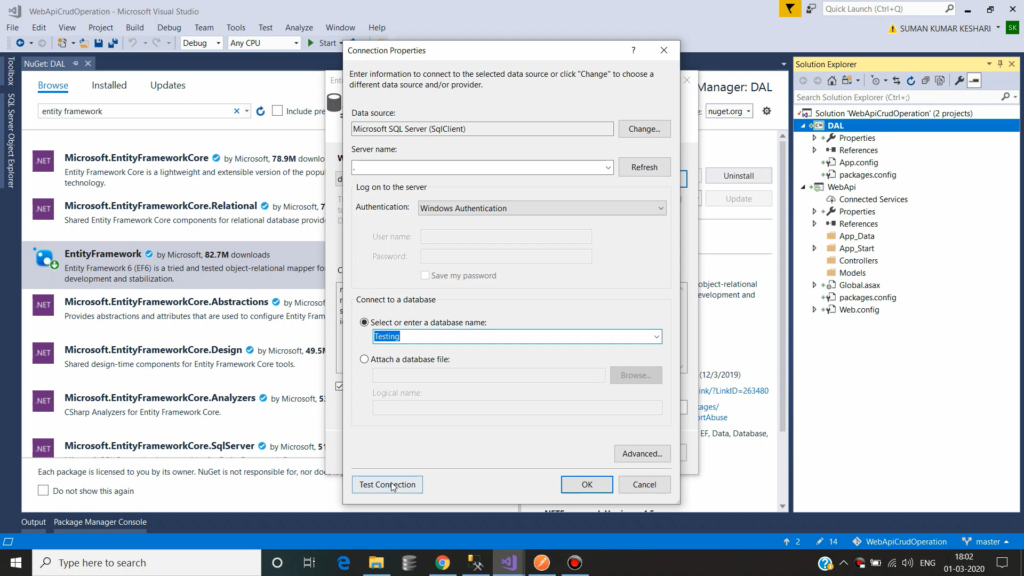Click Cancel in Connection Properties

point(644,485)
